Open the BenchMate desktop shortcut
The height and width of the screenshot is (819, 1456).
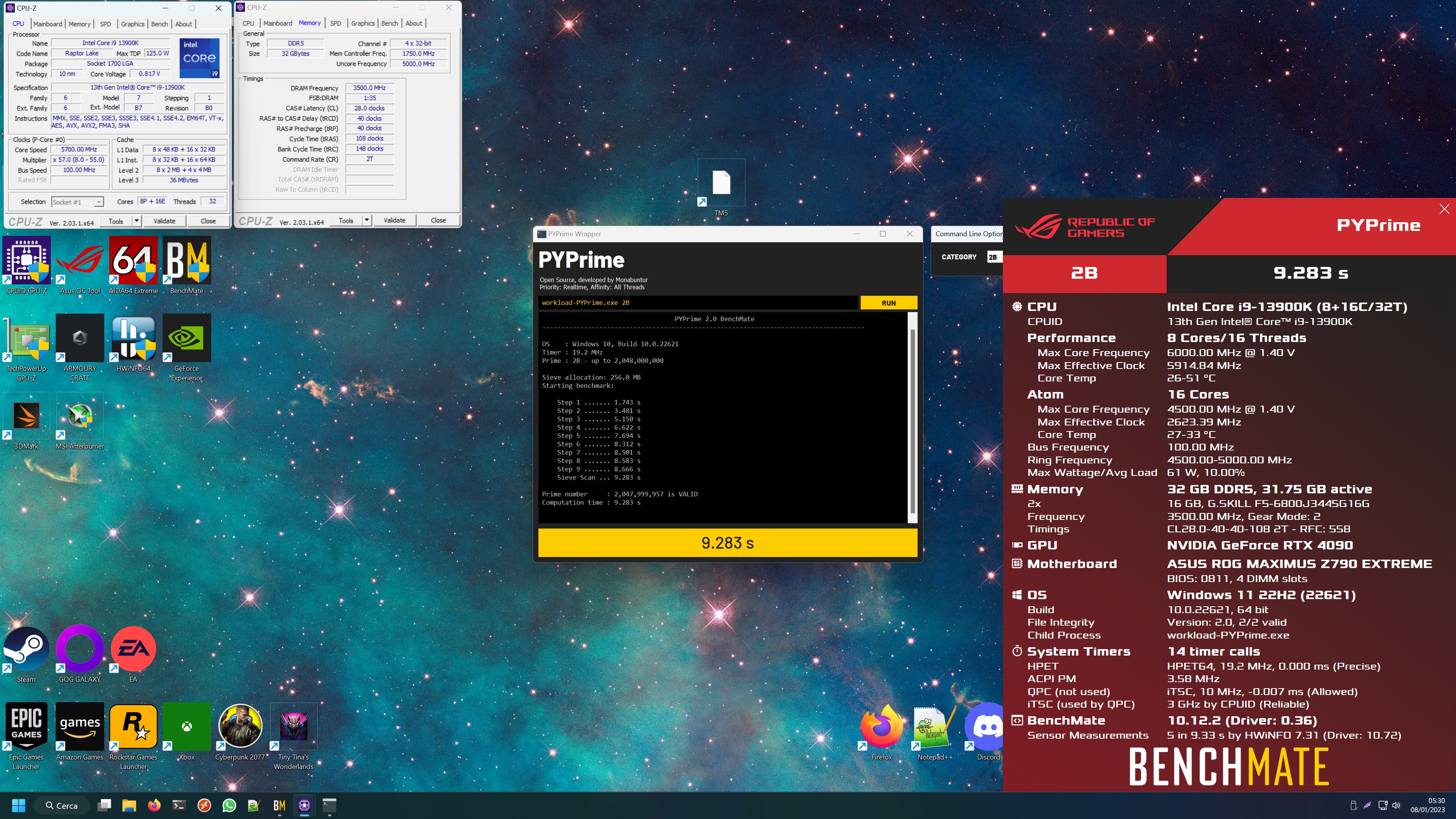[x=187, y=266]
